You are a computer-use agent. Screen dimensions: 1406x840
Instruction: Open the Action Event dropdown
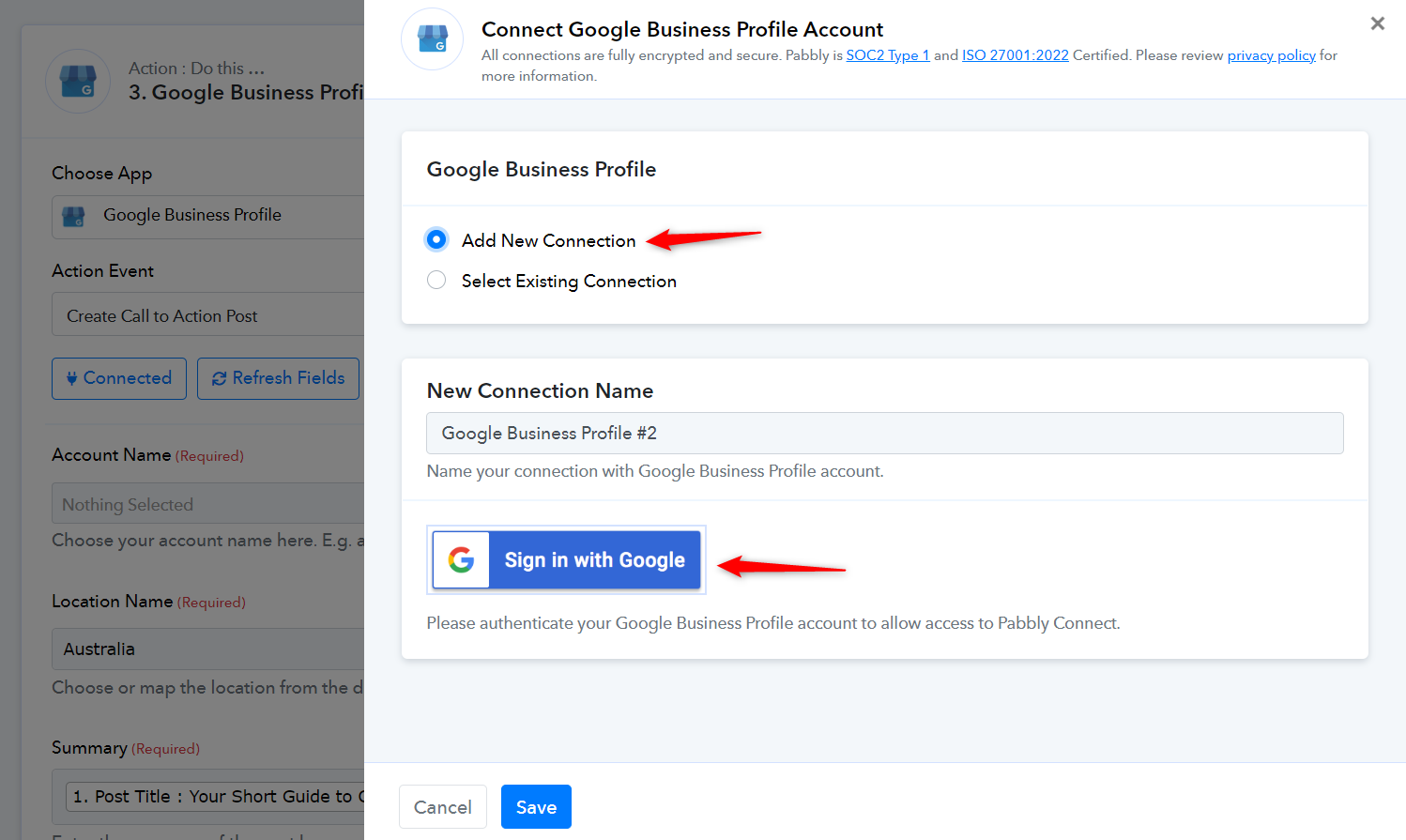click(x=208, y=315)
